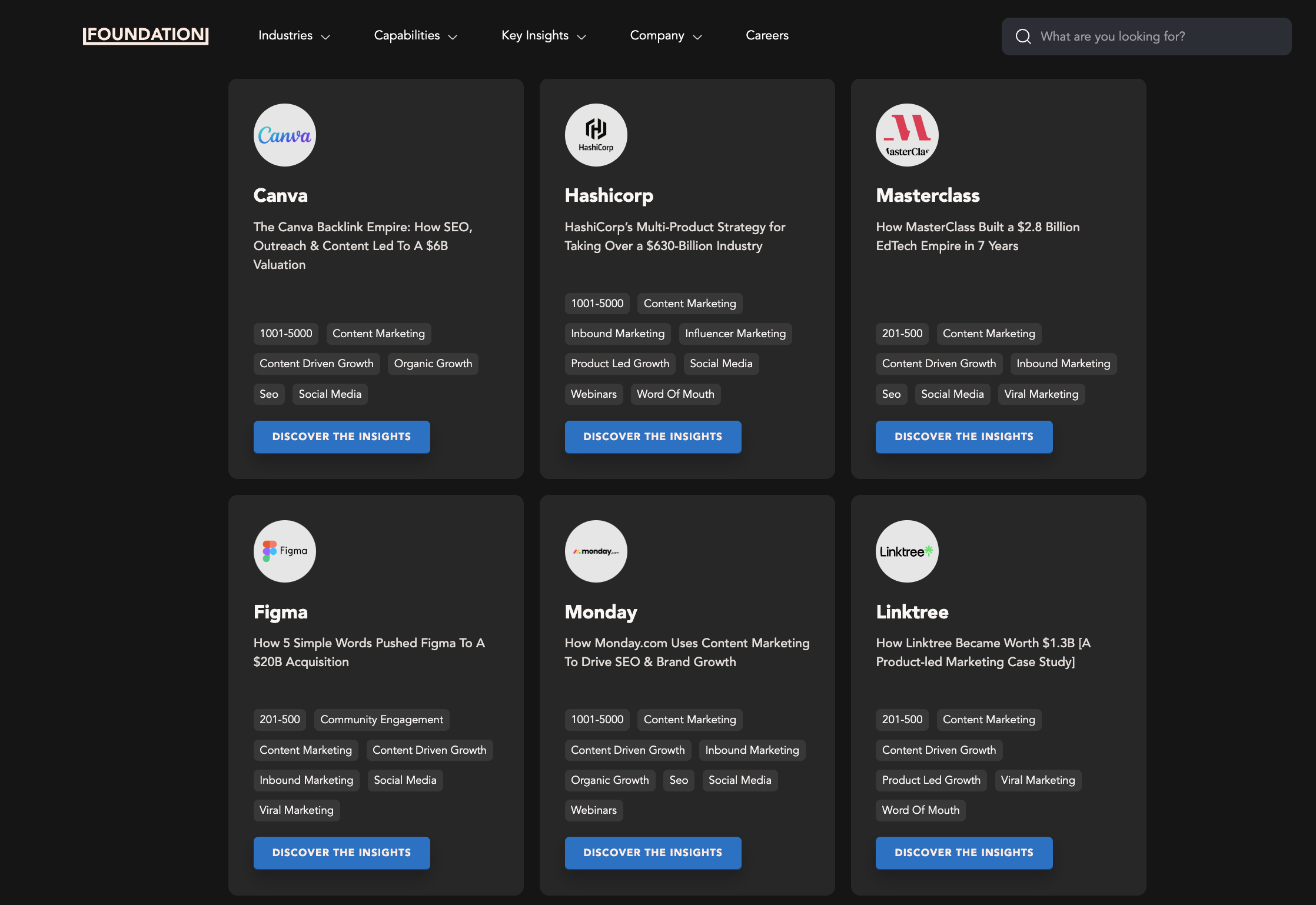Screen dimensions: 1316x905
Task: Expand the Capabilities menu chevron
Action: click(453, 37)
